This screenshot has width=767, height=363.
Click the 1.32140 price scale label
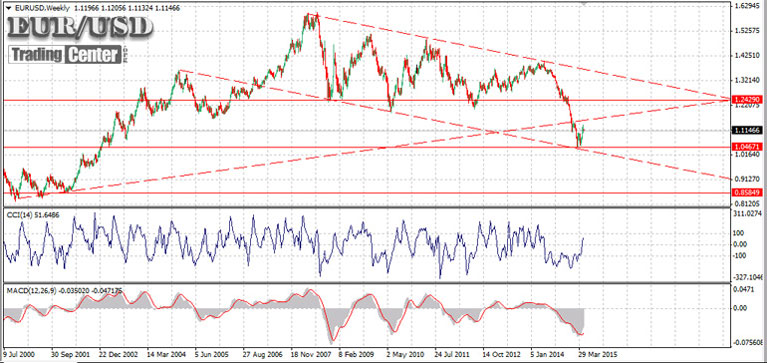[746, 81]
